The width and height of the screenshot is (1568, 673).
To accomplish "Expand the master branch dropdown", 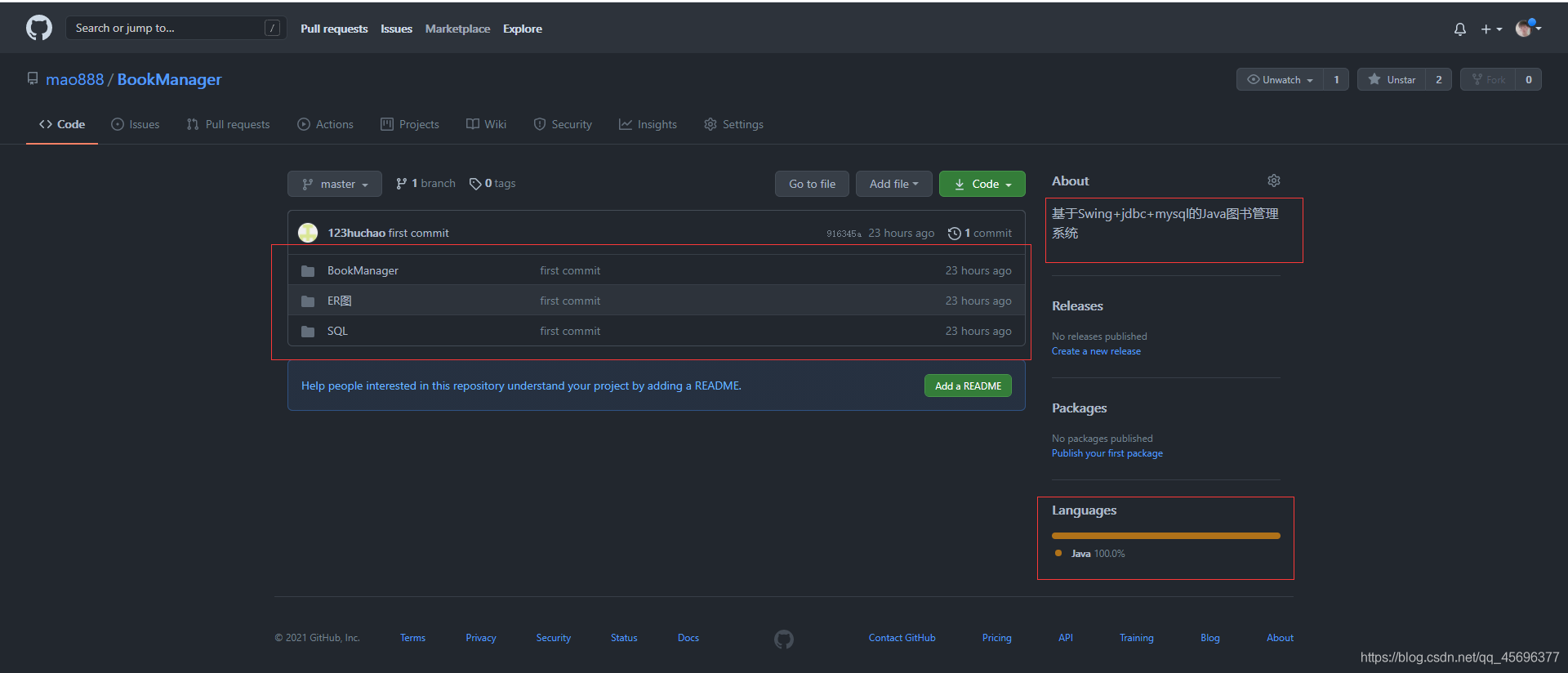I will pos(335,184).
